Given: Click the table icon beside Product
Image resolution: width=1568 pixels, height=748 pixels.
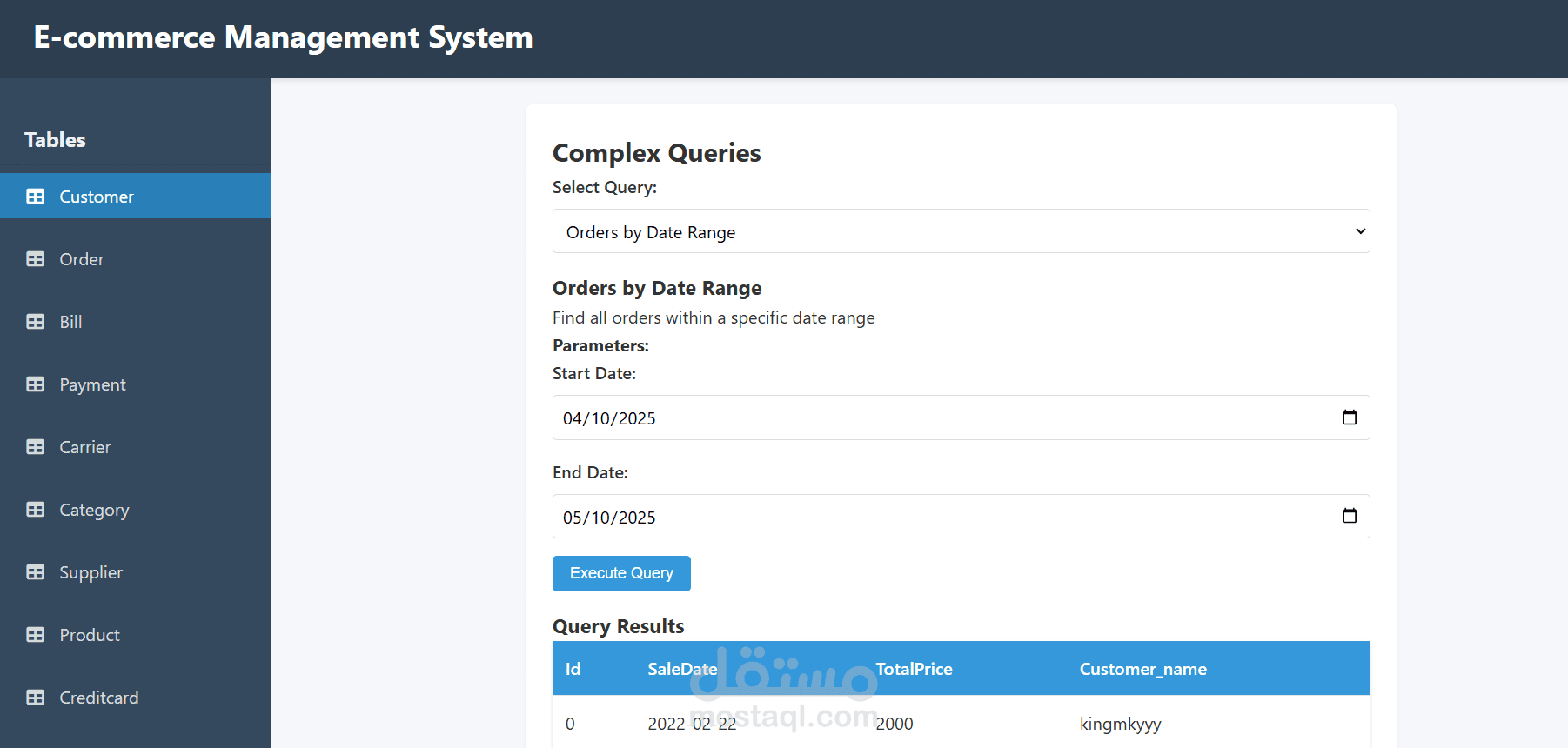Looking at the screenshot, I should click(x=36, y=635).
